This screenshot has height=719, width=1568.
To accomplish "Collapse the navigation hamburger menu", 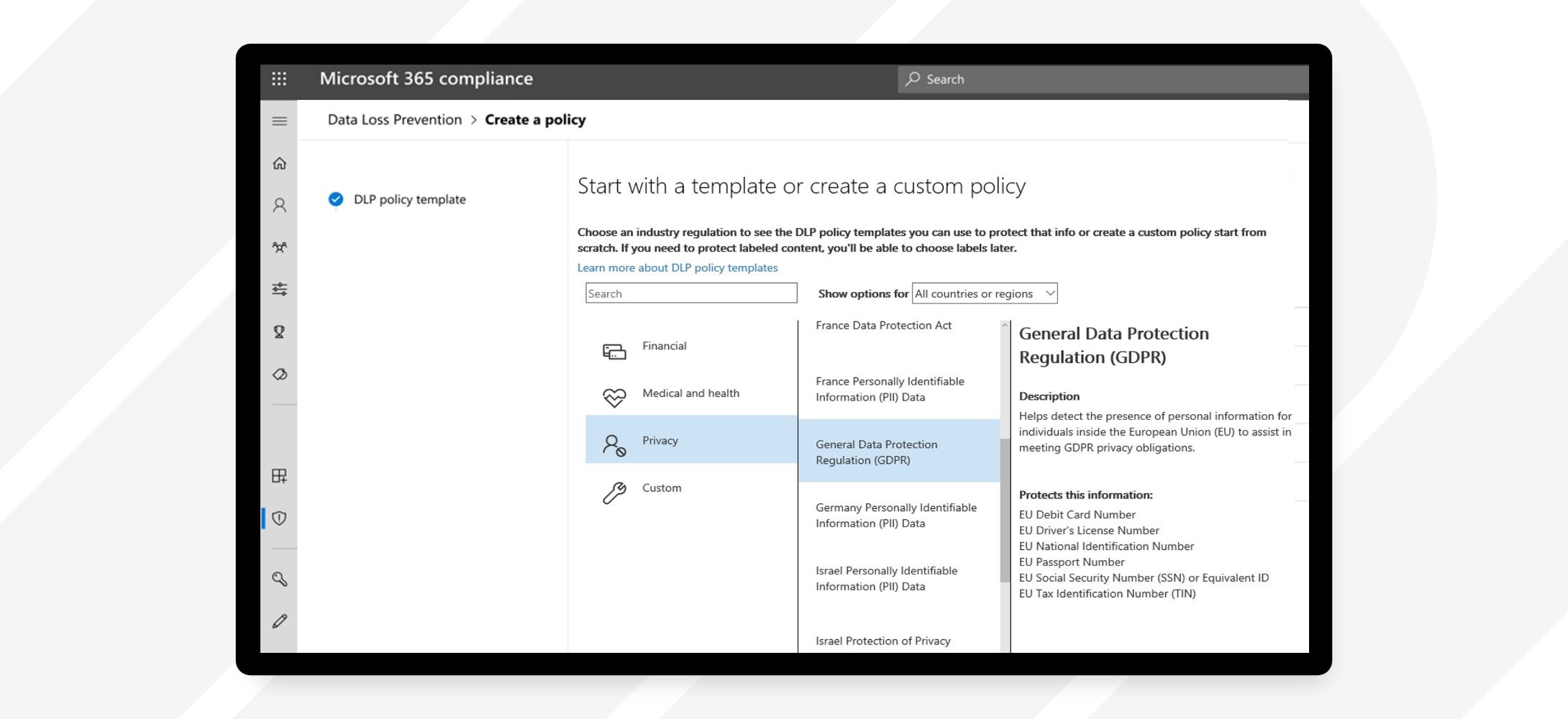I will coord(280,121).
